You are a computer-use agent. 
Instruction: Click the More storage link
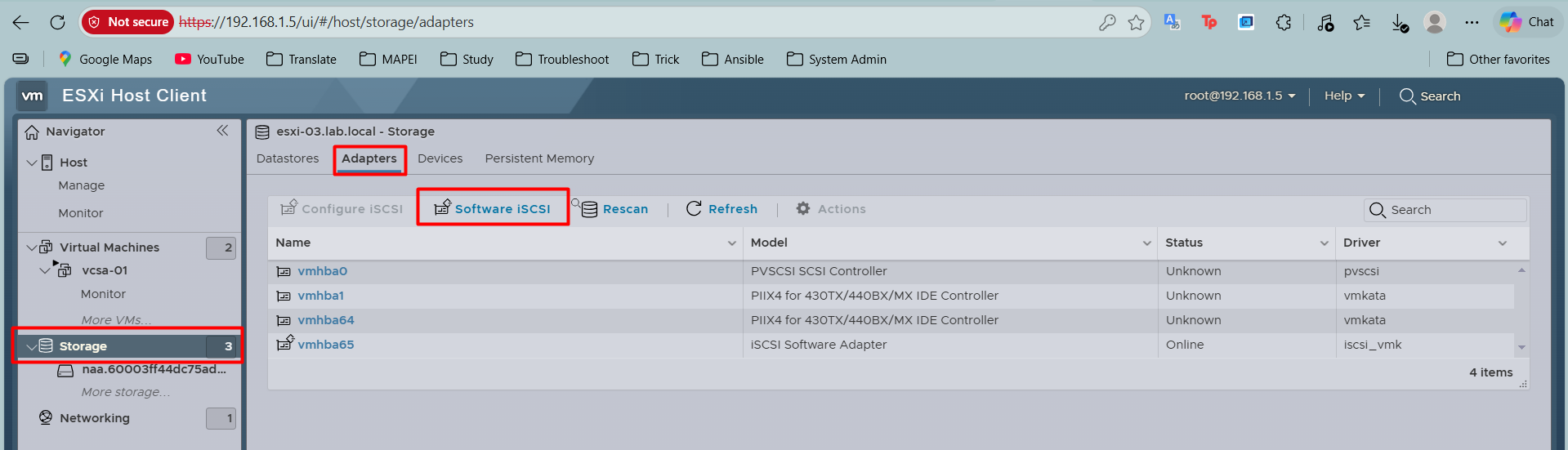point(126,392)
